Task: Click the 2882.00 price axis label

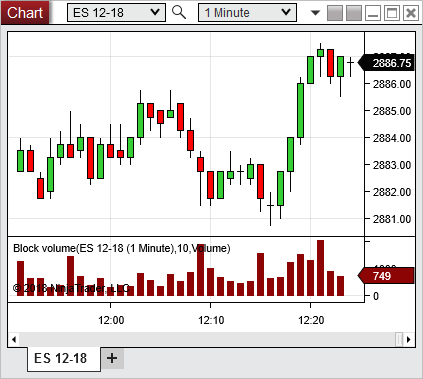Action: pos(392,192)
